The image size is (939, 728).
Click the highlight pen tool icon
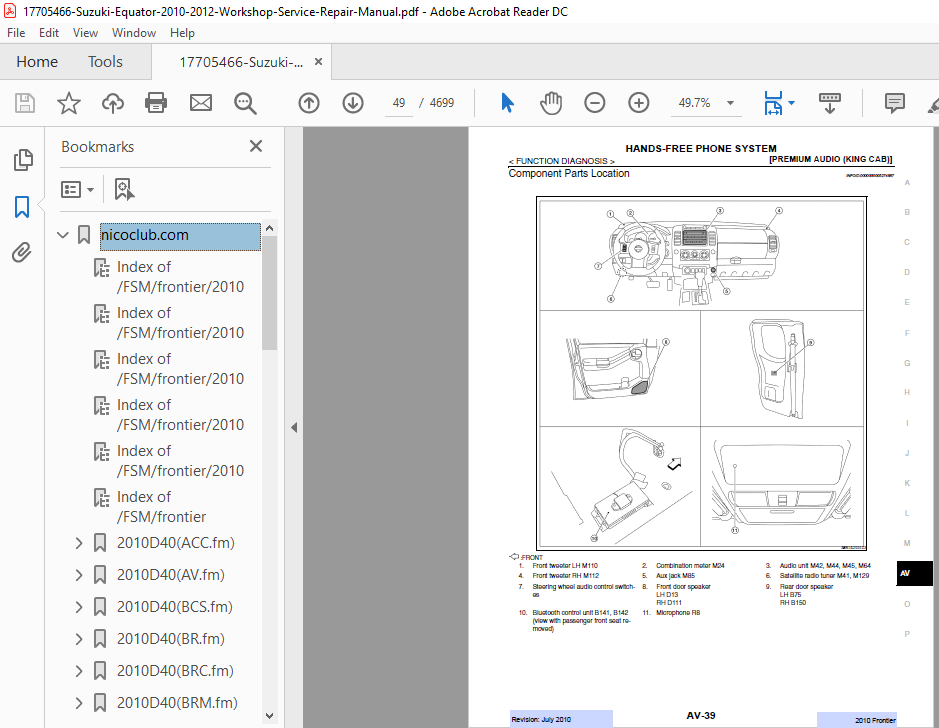pos(933,105)
